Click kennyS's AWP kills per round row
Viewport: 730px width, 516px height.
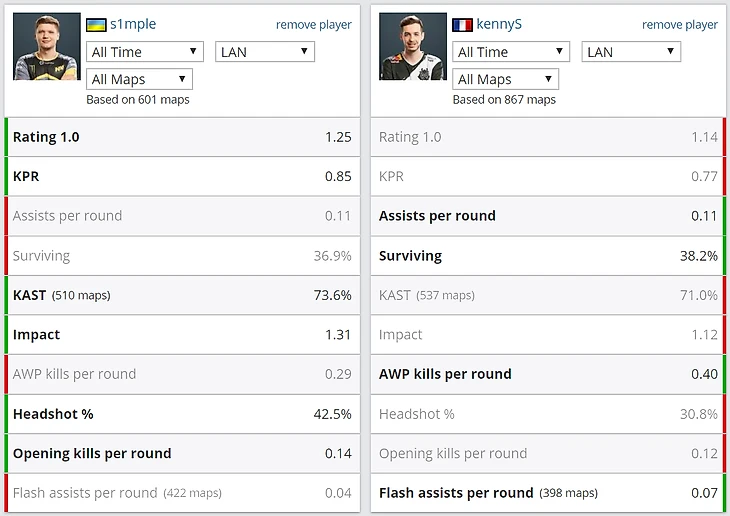(548, 374)
